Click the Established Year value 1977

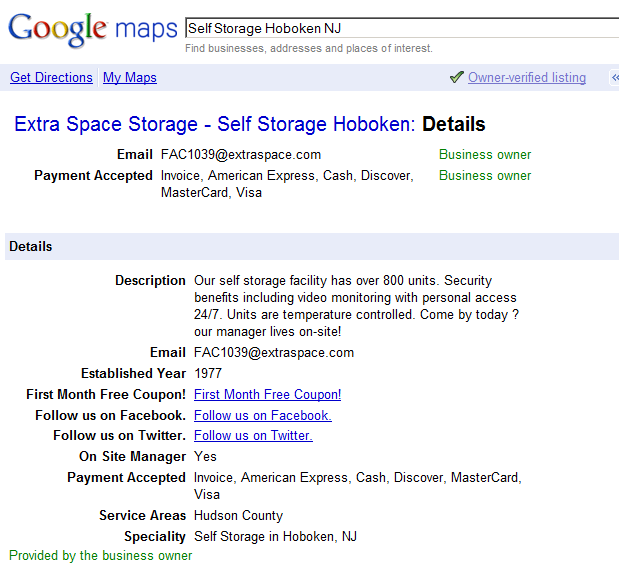[x=208, y=374]
